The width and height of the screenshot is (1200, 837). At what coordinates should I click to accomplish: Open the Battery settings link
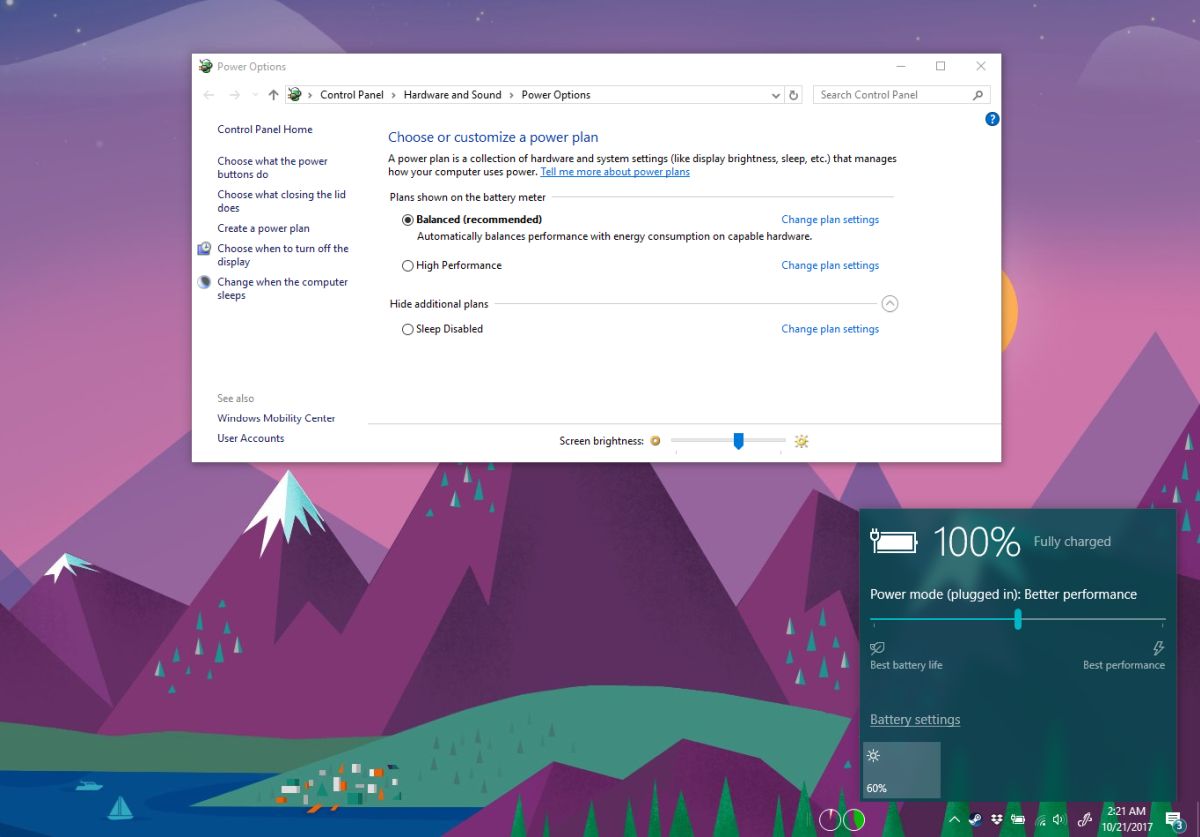point(915,720)
